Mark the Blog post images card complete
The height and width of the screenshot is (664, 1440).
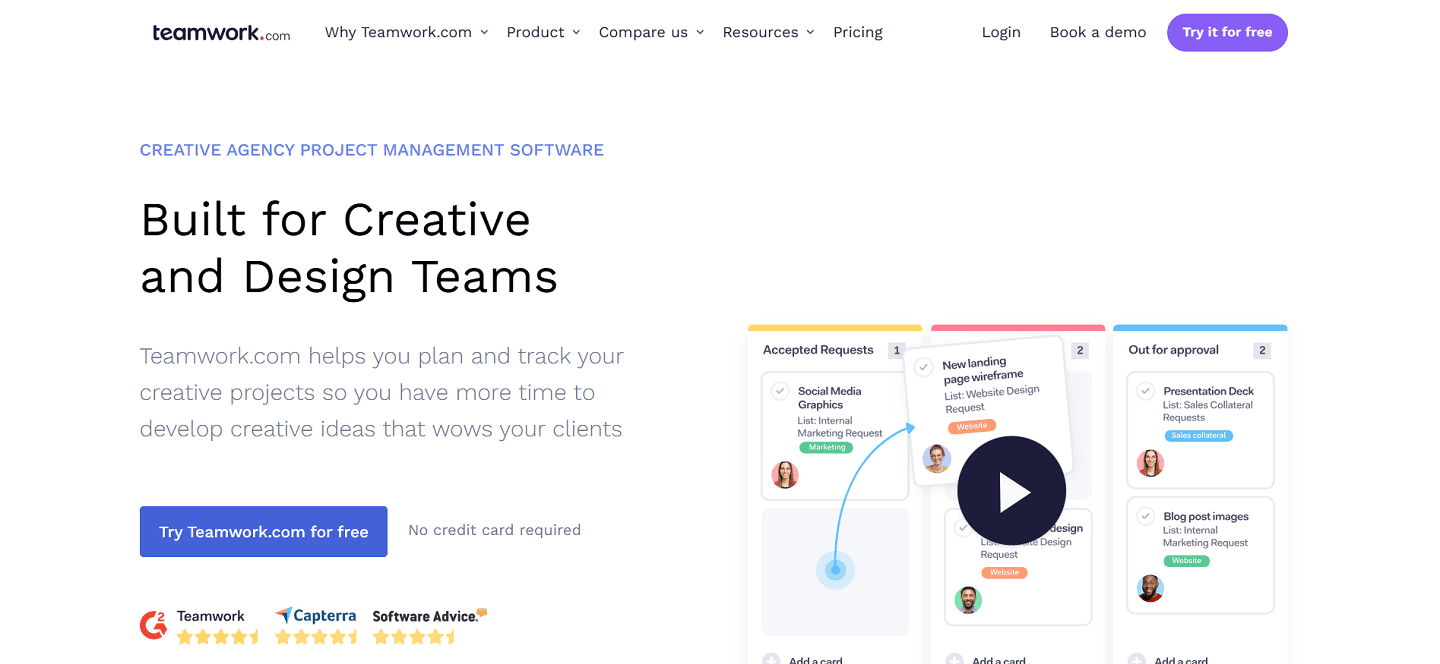point(1146,516)
